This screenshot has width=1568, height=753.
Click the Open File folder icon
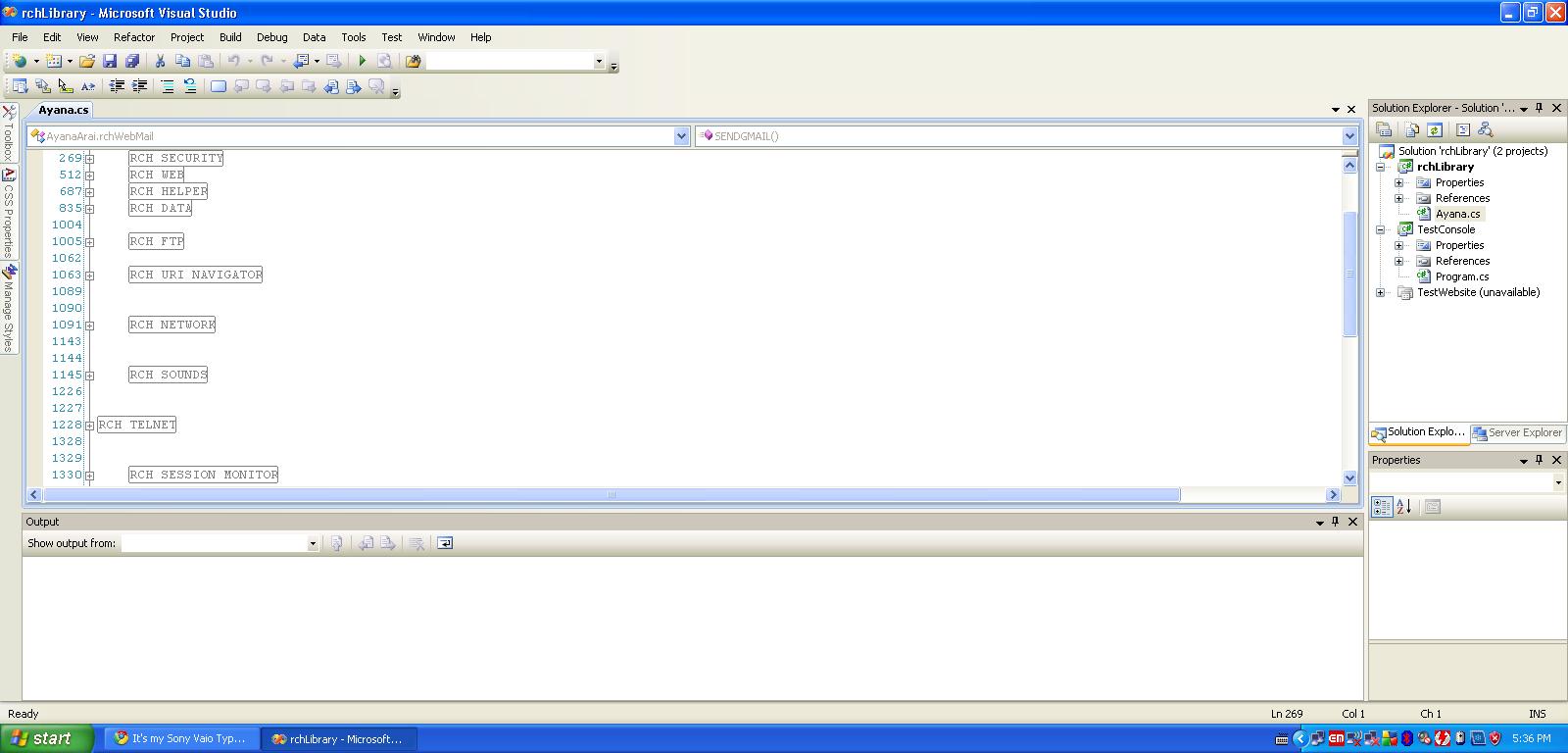tap(87, 61)
